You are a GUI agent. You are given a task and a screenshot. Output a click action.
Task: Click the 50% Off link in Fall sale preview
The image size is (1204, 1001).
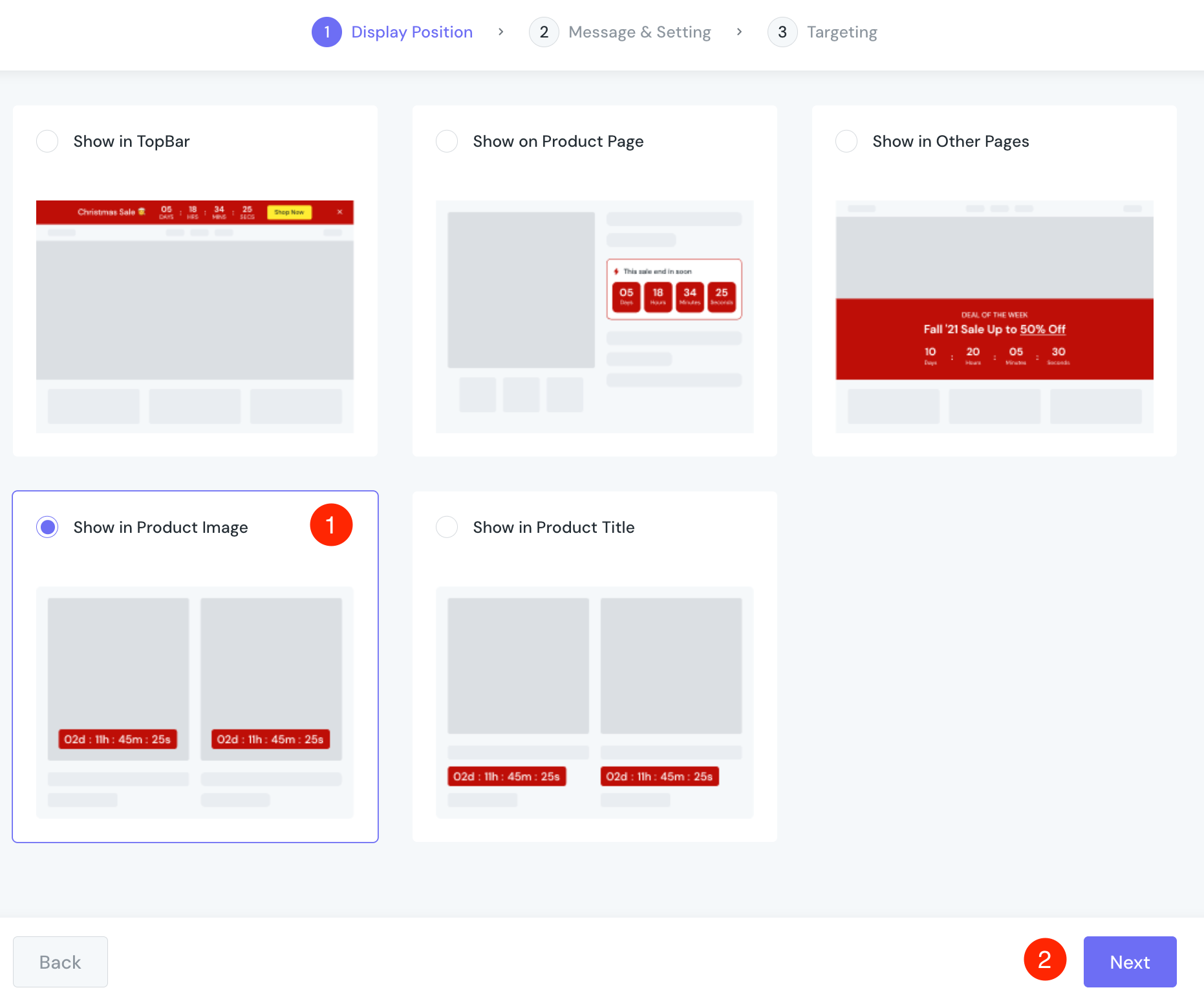coord(1042,329)
